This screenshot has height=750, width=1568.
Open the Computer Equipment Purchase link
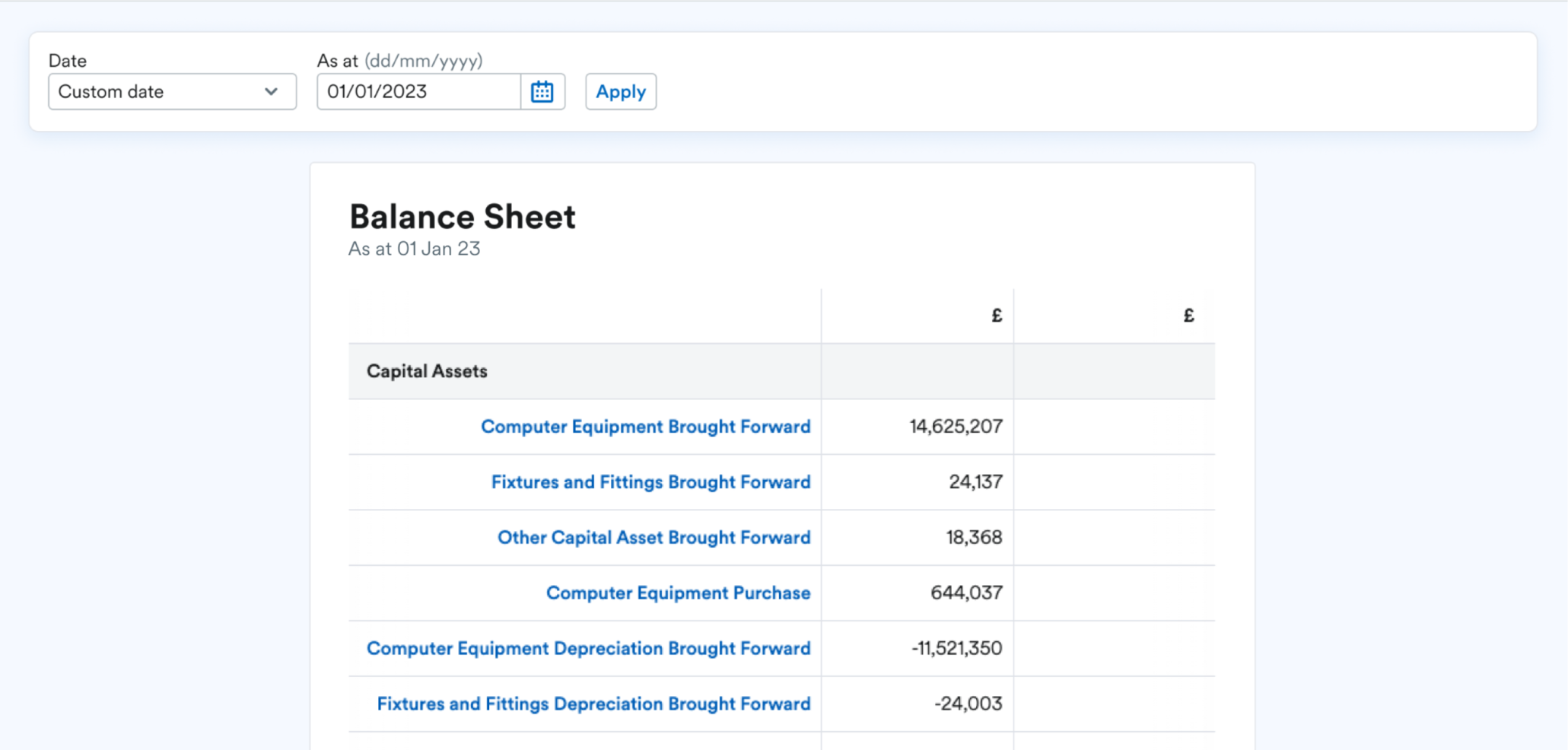pyautogui.click(x=678, y=593)
